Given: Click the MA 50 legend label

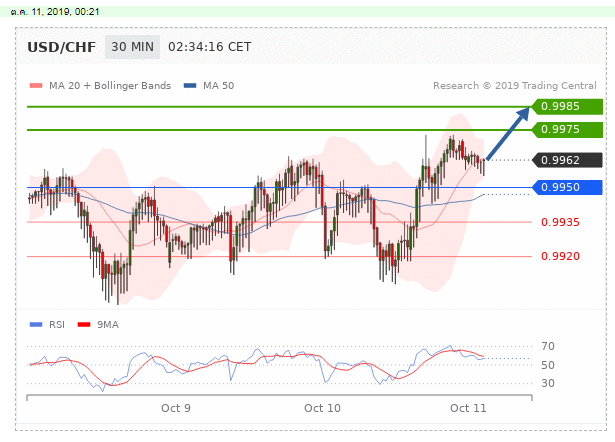Looking at the screenshot, I should (x=218, y=86).
